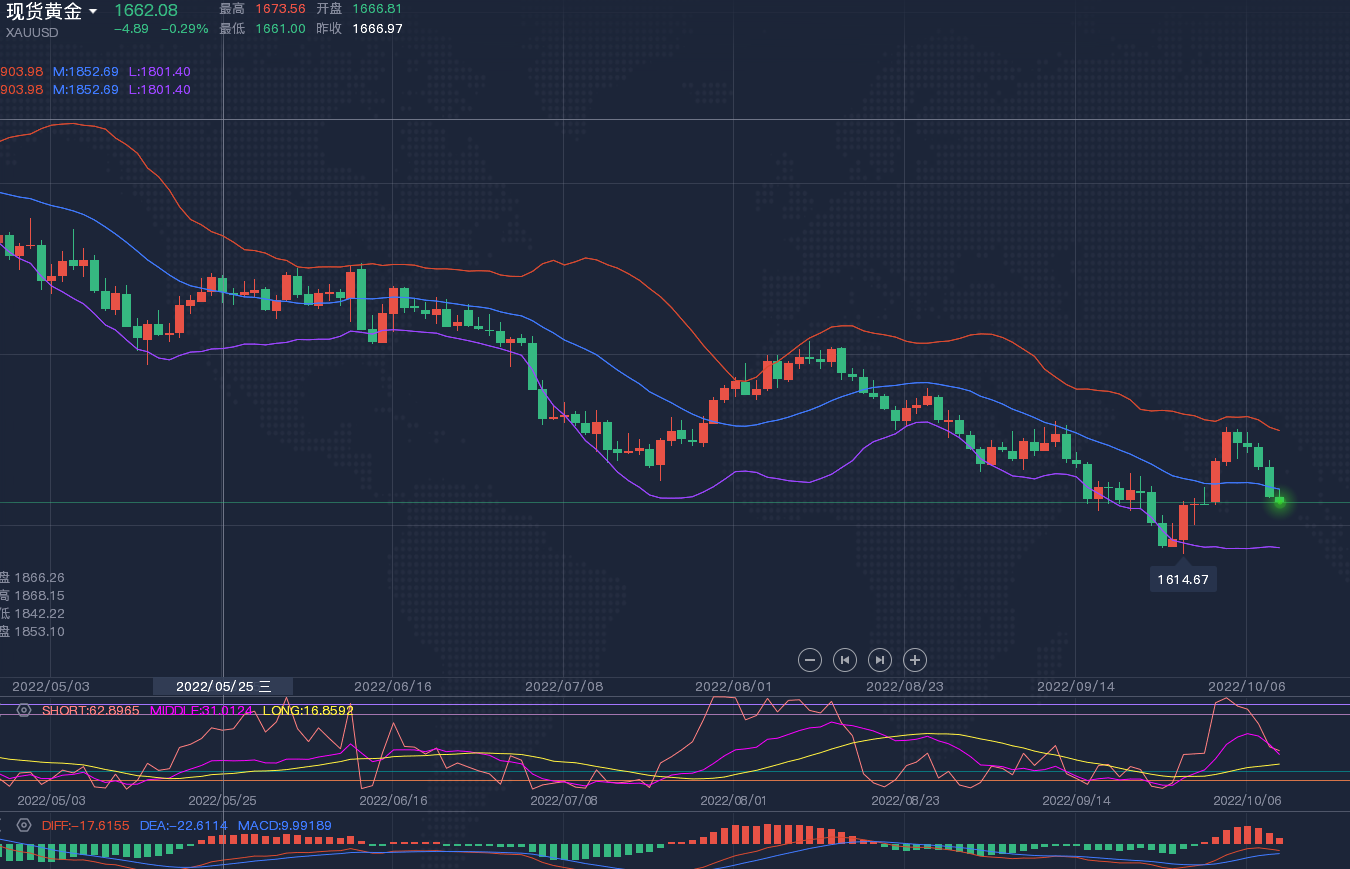1350x869 pixels.
Task: Click the highlighted 2022/05/25 date marker
Action: (222, 686)
